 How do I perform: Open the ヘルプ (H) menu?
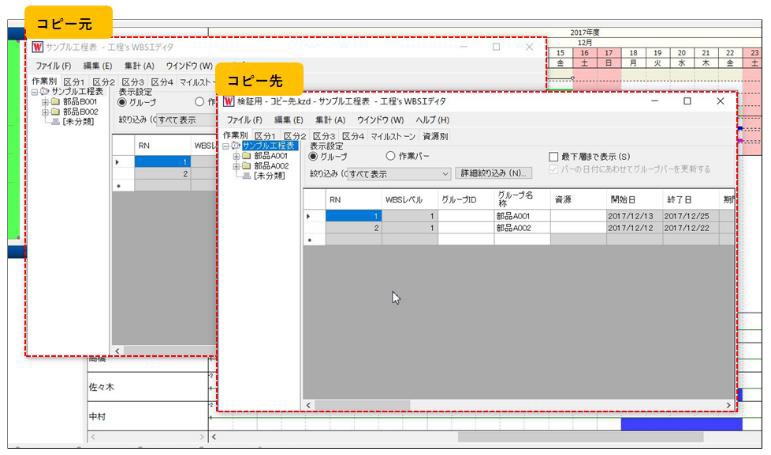click(x=433, y=120)
